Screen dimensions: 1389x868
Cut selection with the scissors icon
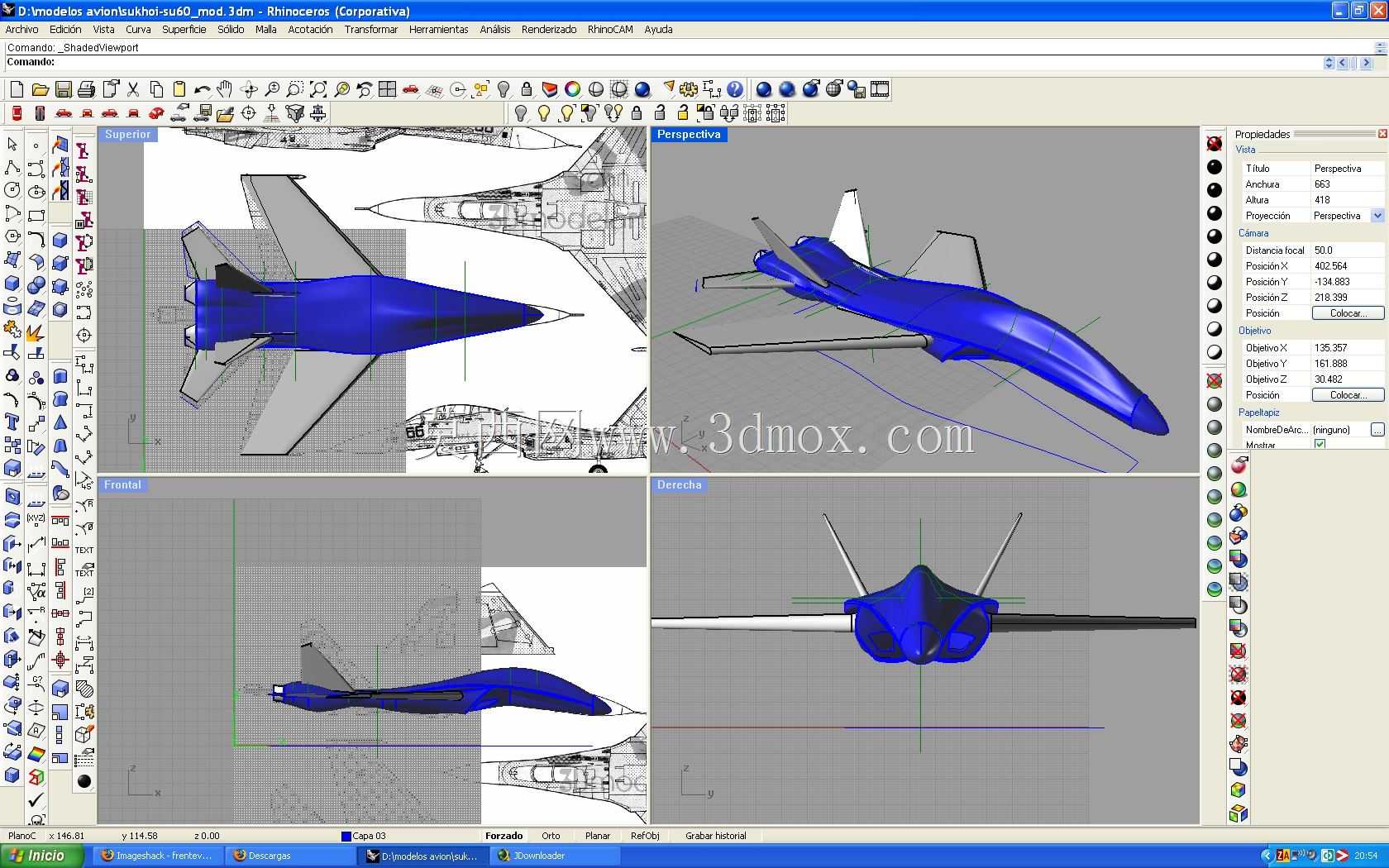coord(132,89)
